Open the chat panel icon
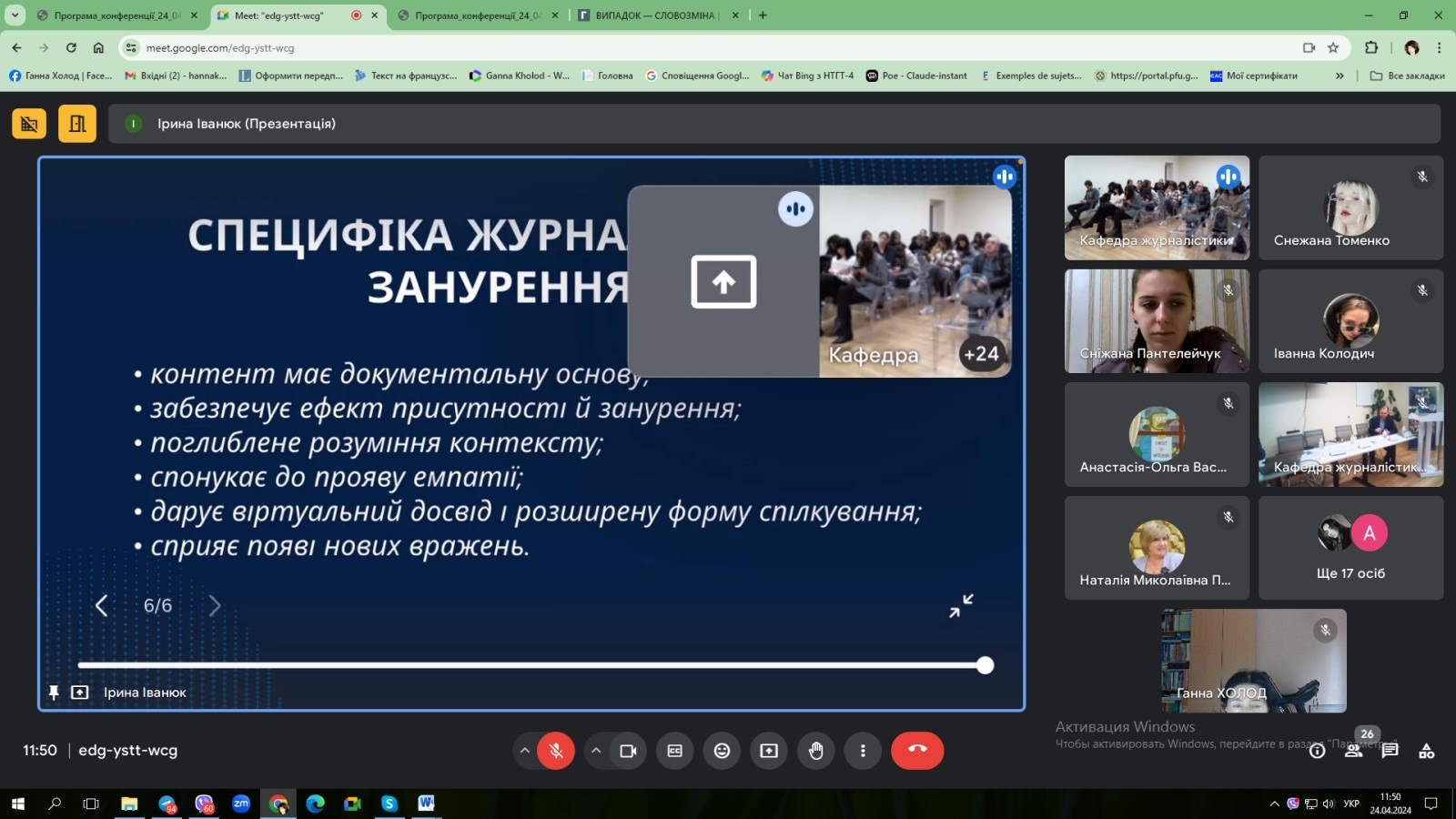This screenshot has height=819, width=1456. [1390, 751]
